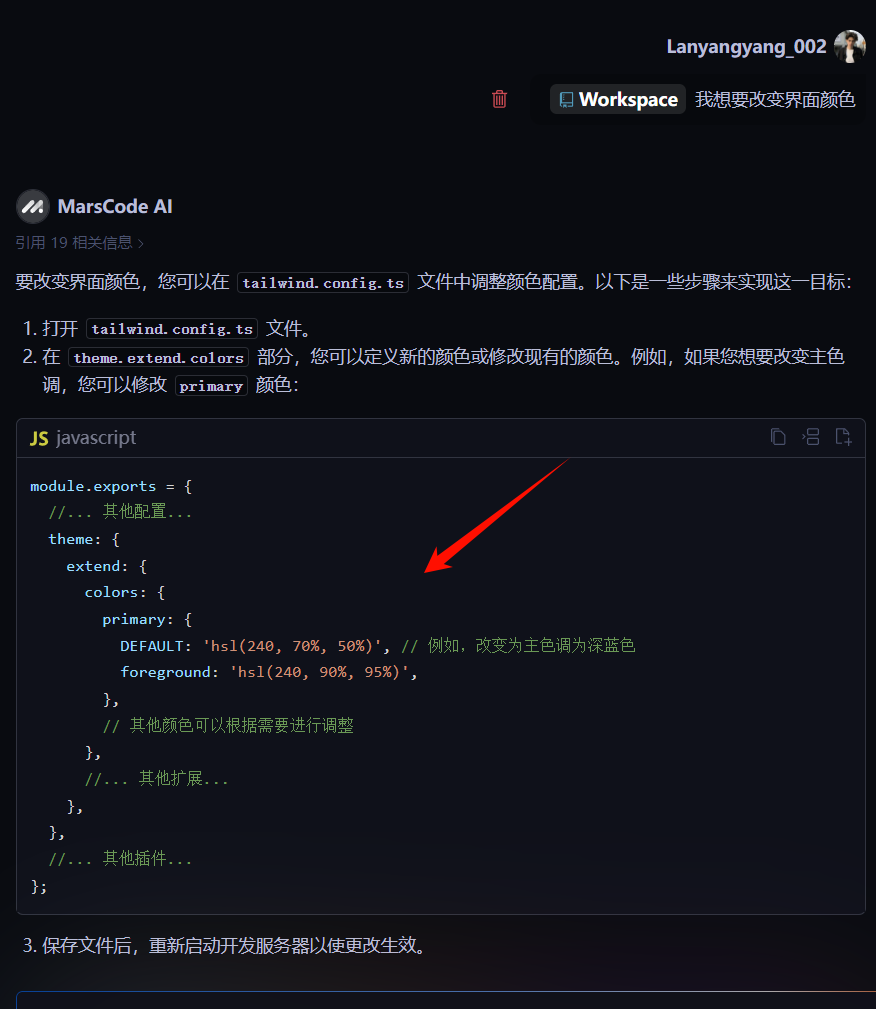Image resolution: width=876 pixels, height=1009 pixels.
Task: Click tailwind.config.ts in step 1
Action: (172, 329)
